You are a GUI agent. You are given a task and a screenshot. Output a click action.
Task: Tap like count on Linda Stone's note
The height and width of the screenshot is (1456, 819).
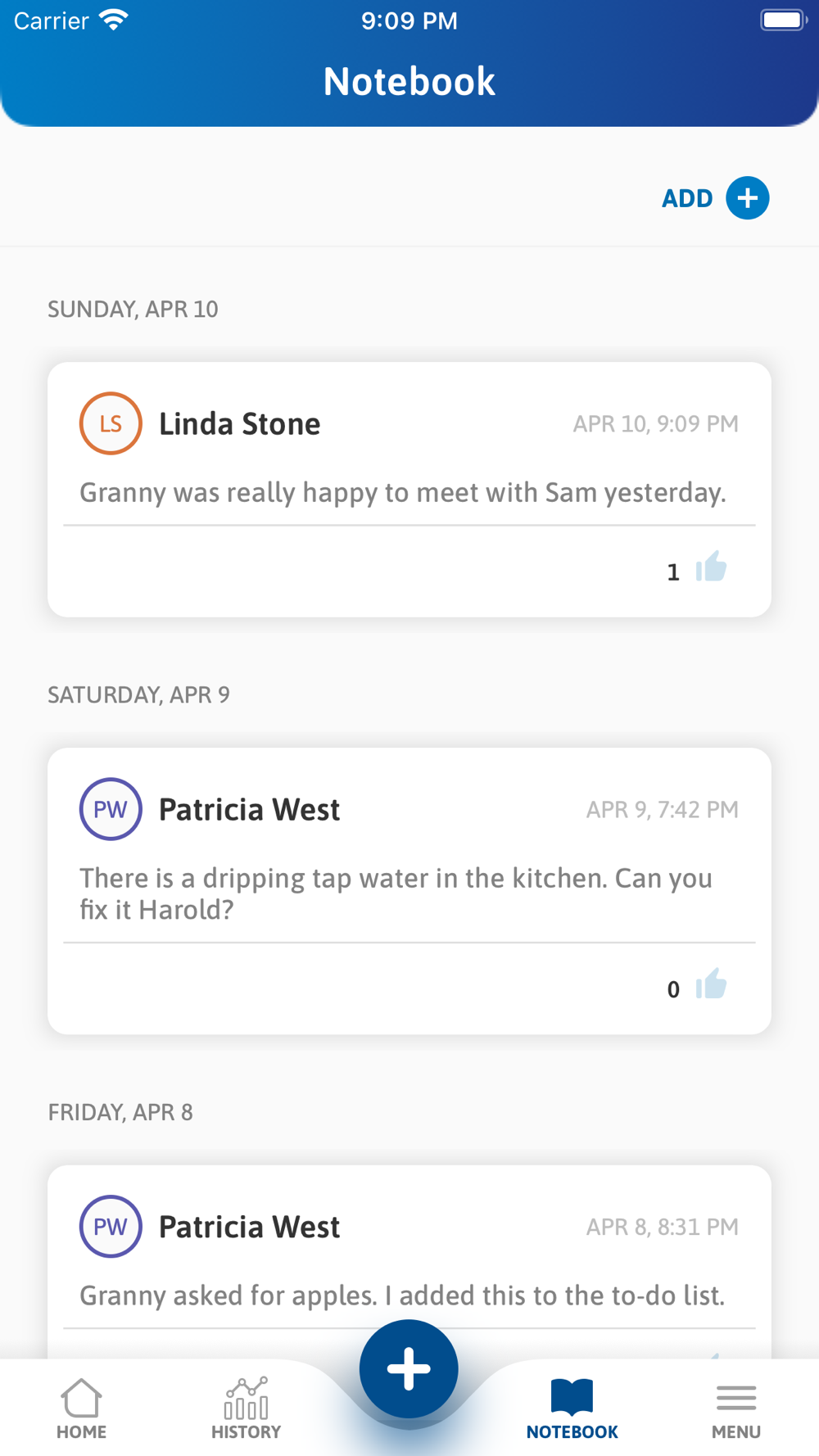(673, 572)
